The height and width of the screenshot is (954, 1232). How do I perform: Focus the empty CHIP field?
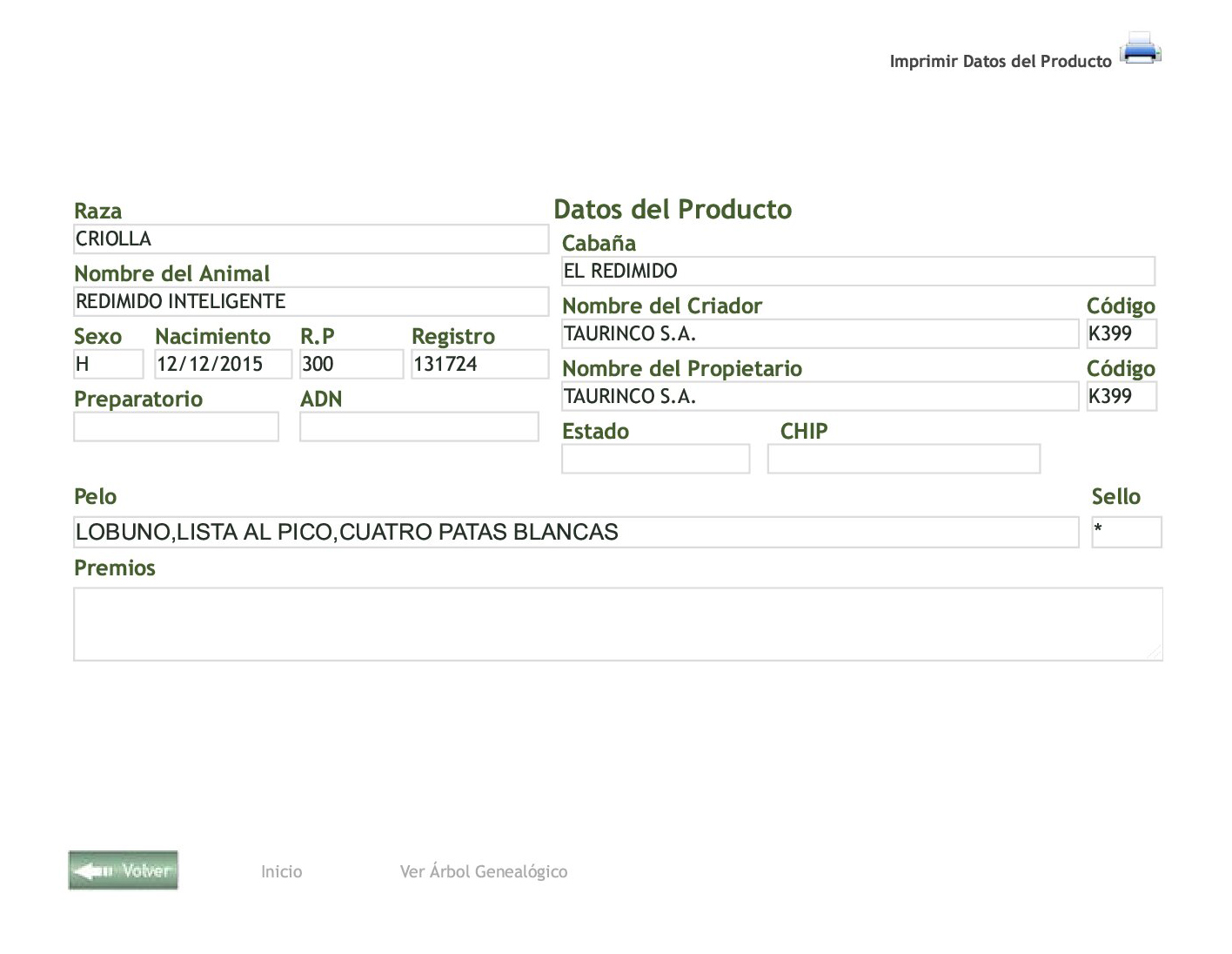pyautogui.click(x=903, y=459)
